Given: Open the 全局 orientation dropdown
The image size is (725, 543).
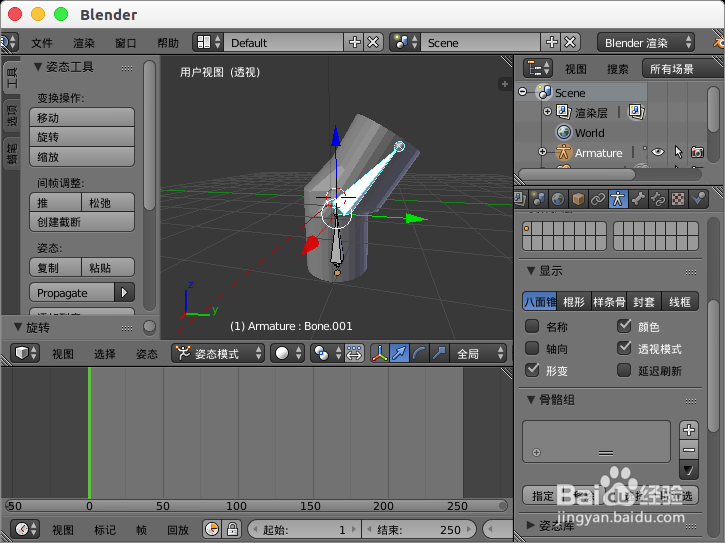Looking at the screenshot, I should click(x=479, y=353).
